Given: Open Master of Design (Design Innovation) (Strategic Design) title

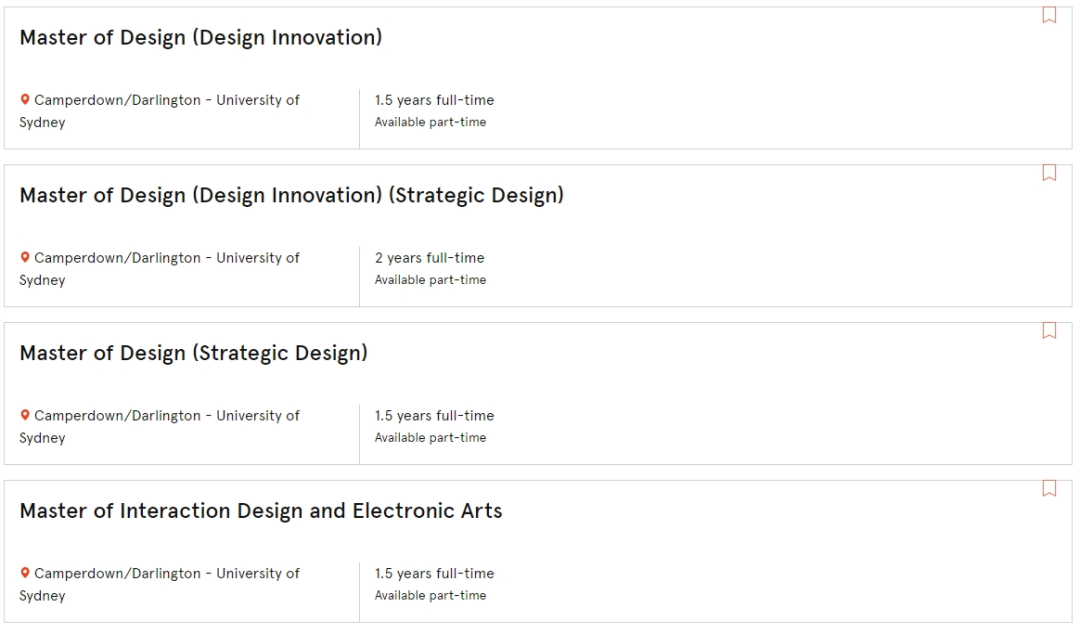Looking at the screenshot, I should pos(291,196).
